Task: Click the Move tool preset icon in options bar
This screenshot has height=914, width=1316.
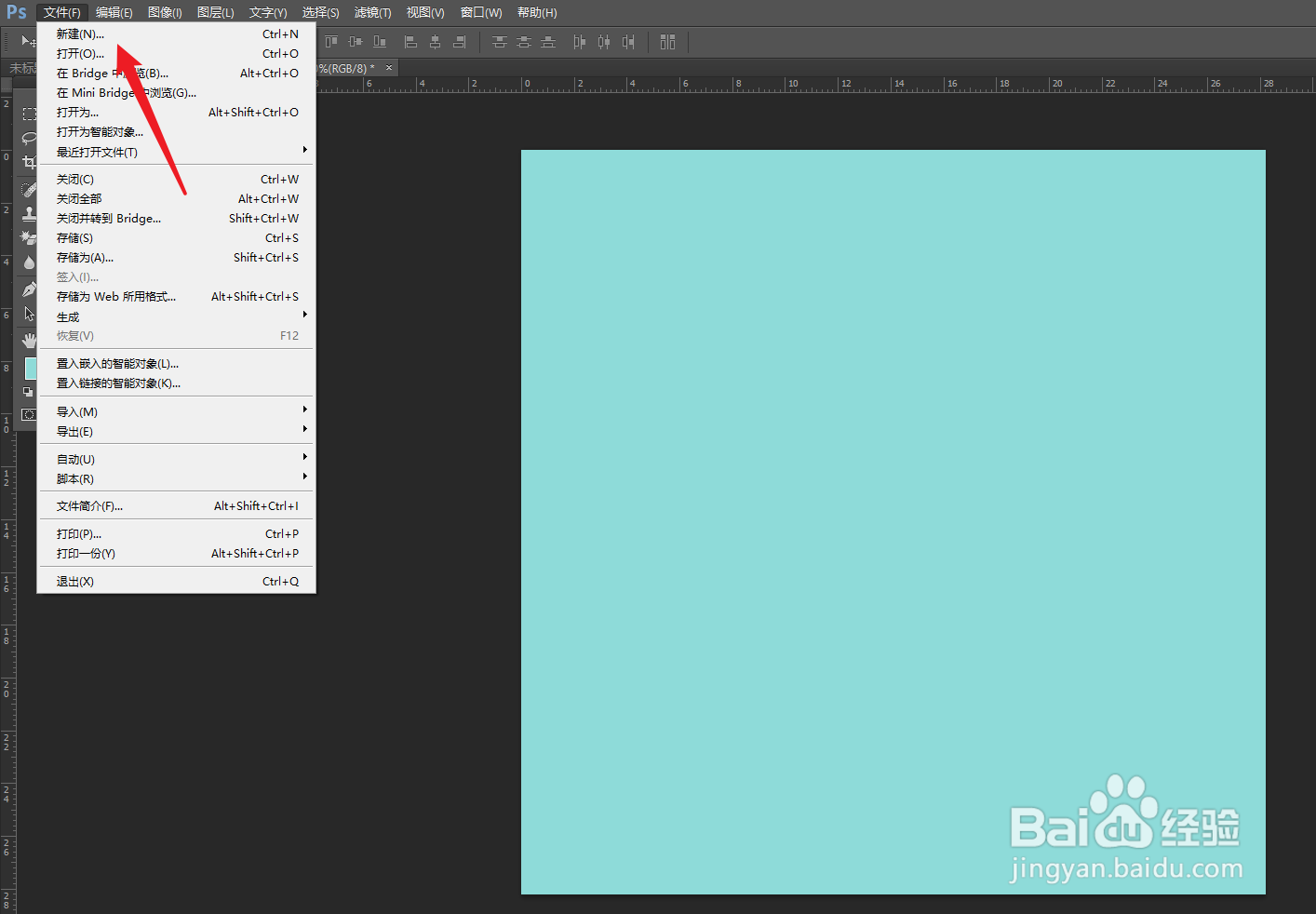Action: (28, 42)
